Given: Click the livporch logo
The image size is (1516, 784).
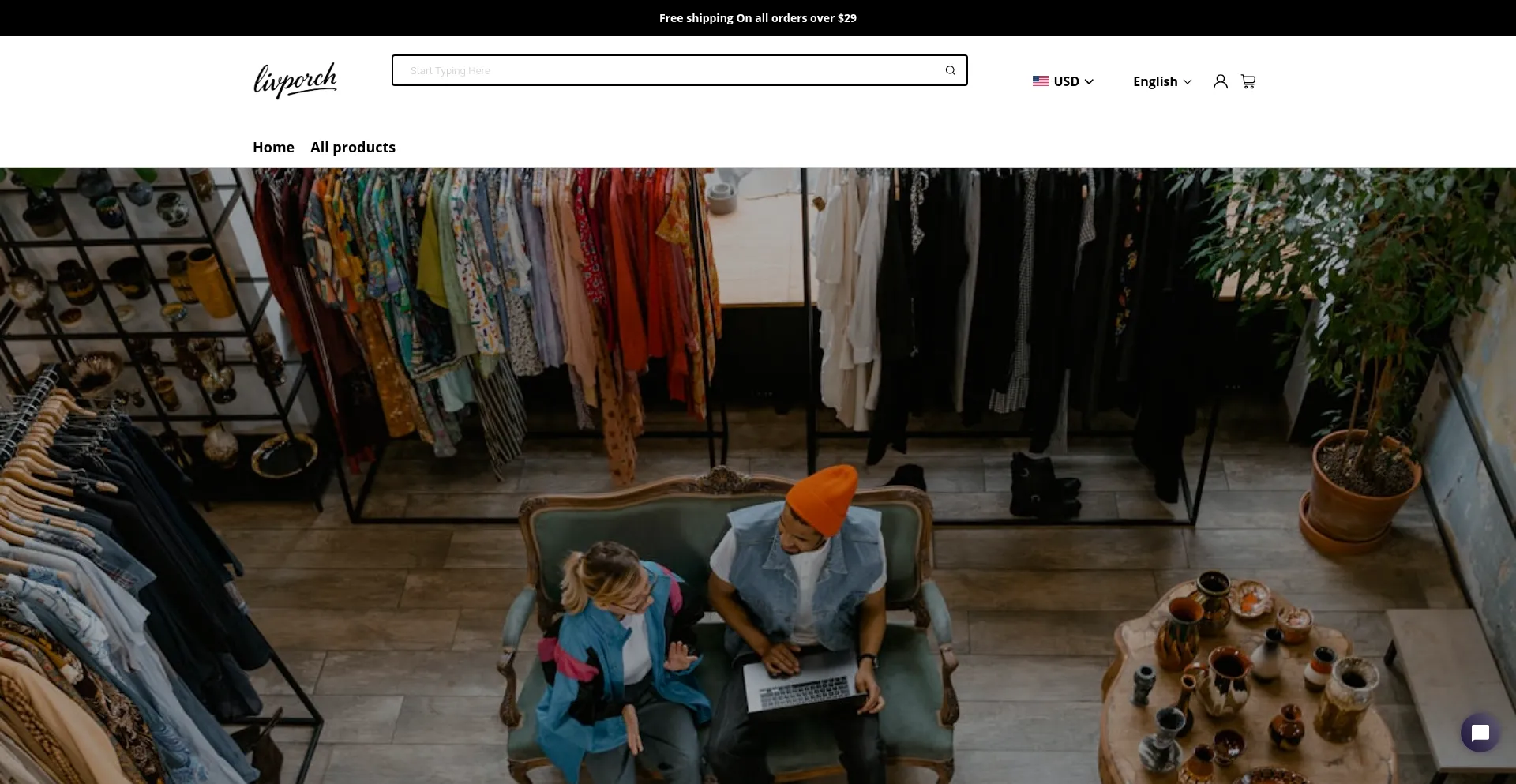Looking at the screenshot, I should click(x=295, y=80).
